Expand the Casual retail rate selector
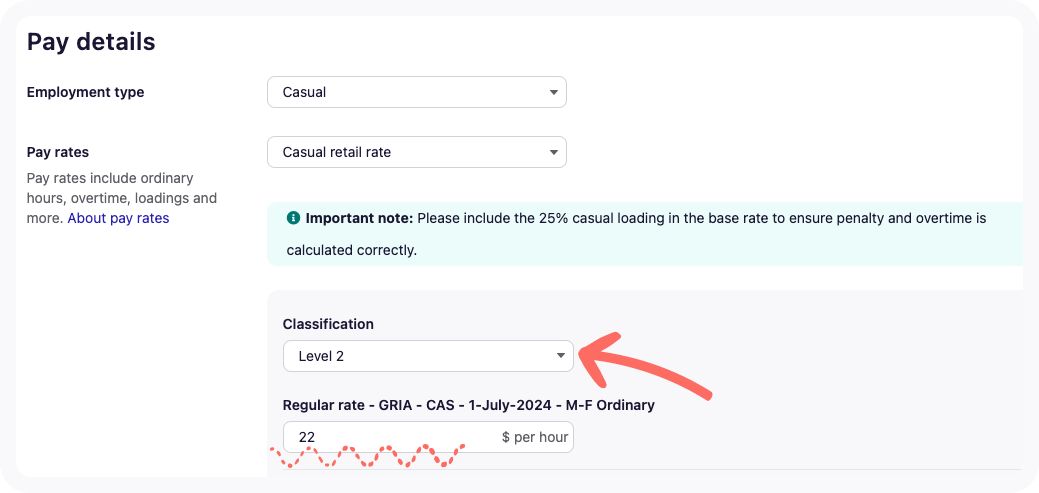The height and width of the screenshot is (493, 1039). [416, 153]
